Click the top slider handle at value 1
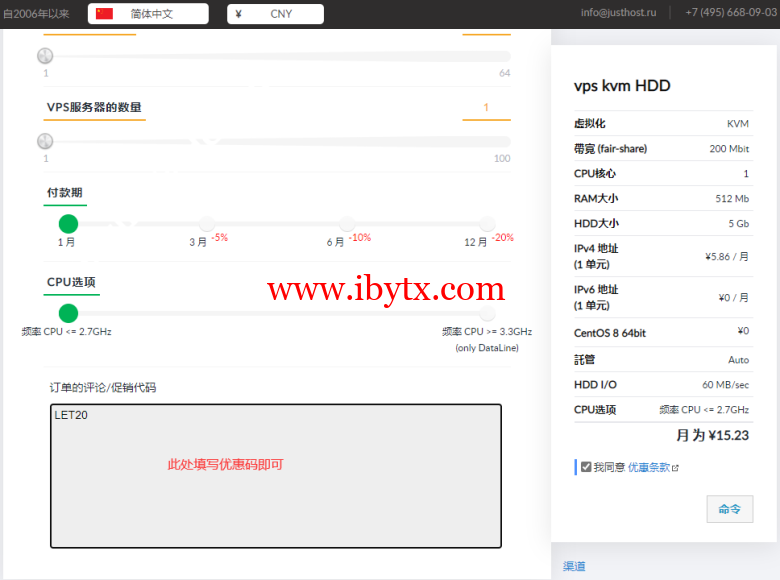The height and width of the screenshot is (580, 780). tap(45, 57)
